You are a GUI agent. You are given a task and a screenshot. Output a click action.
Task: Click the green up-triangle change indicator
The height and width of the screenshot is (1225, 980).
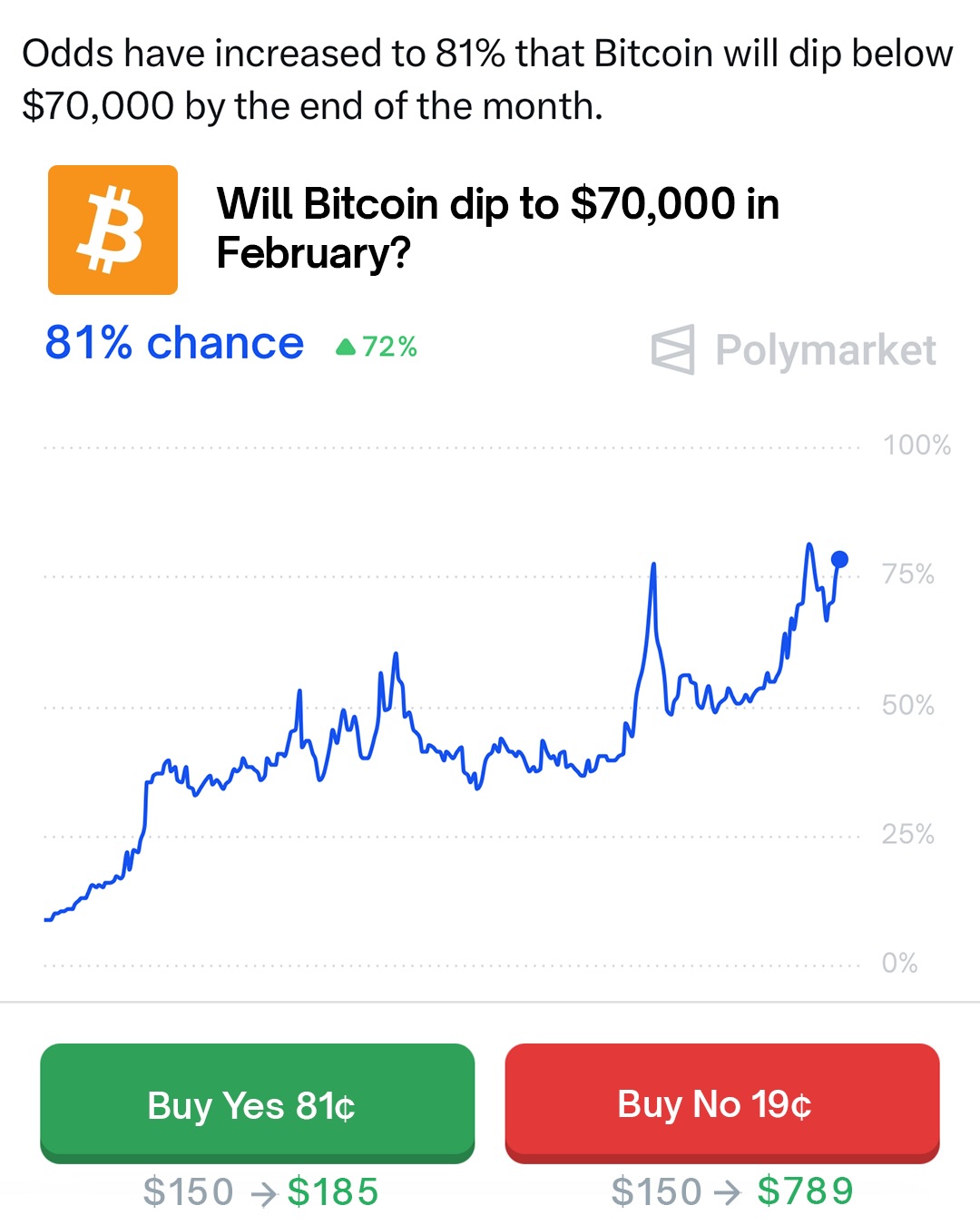click(346, 347)
